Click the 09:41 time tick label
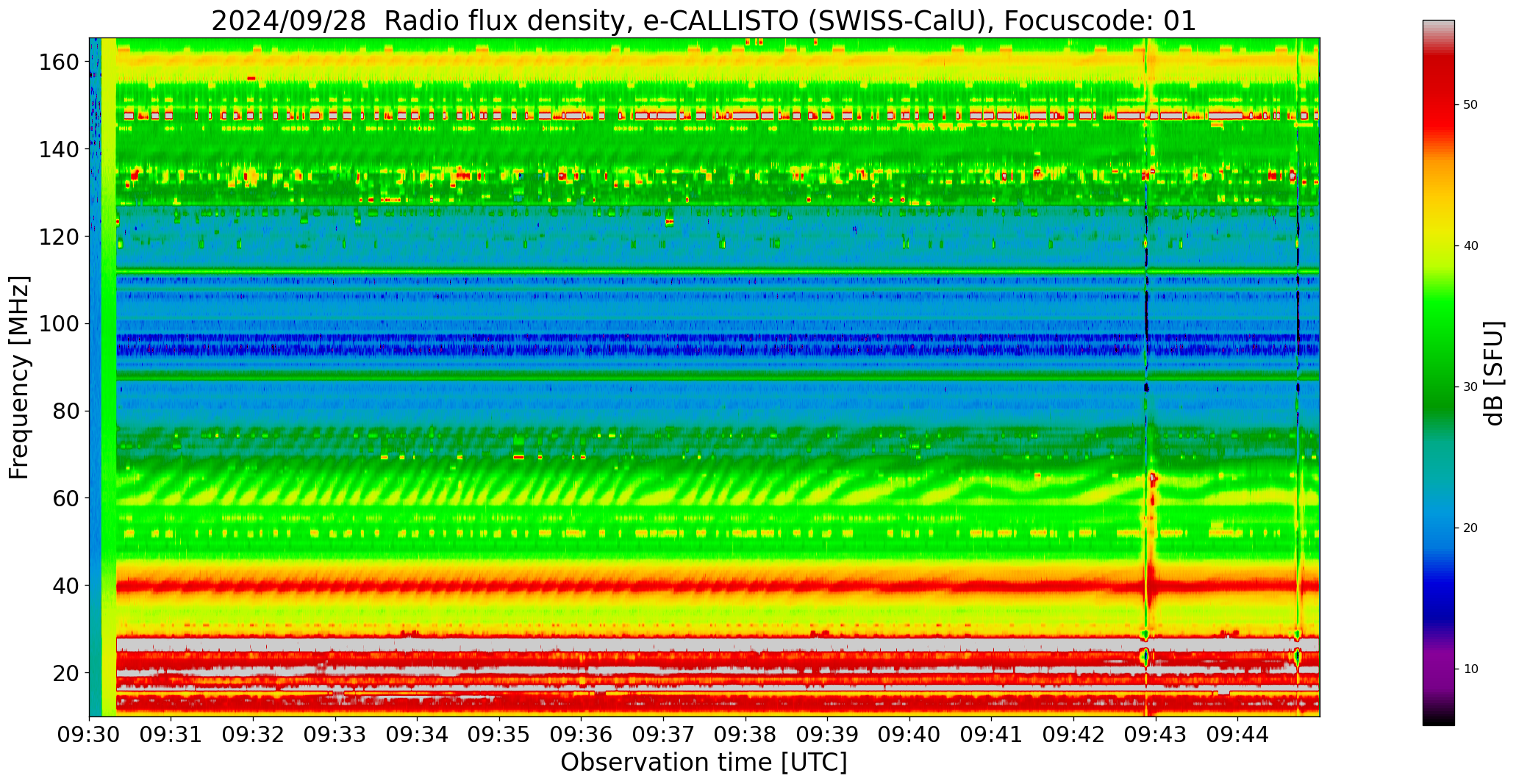This screenshot has height=784, width=1516. (992, 734)
